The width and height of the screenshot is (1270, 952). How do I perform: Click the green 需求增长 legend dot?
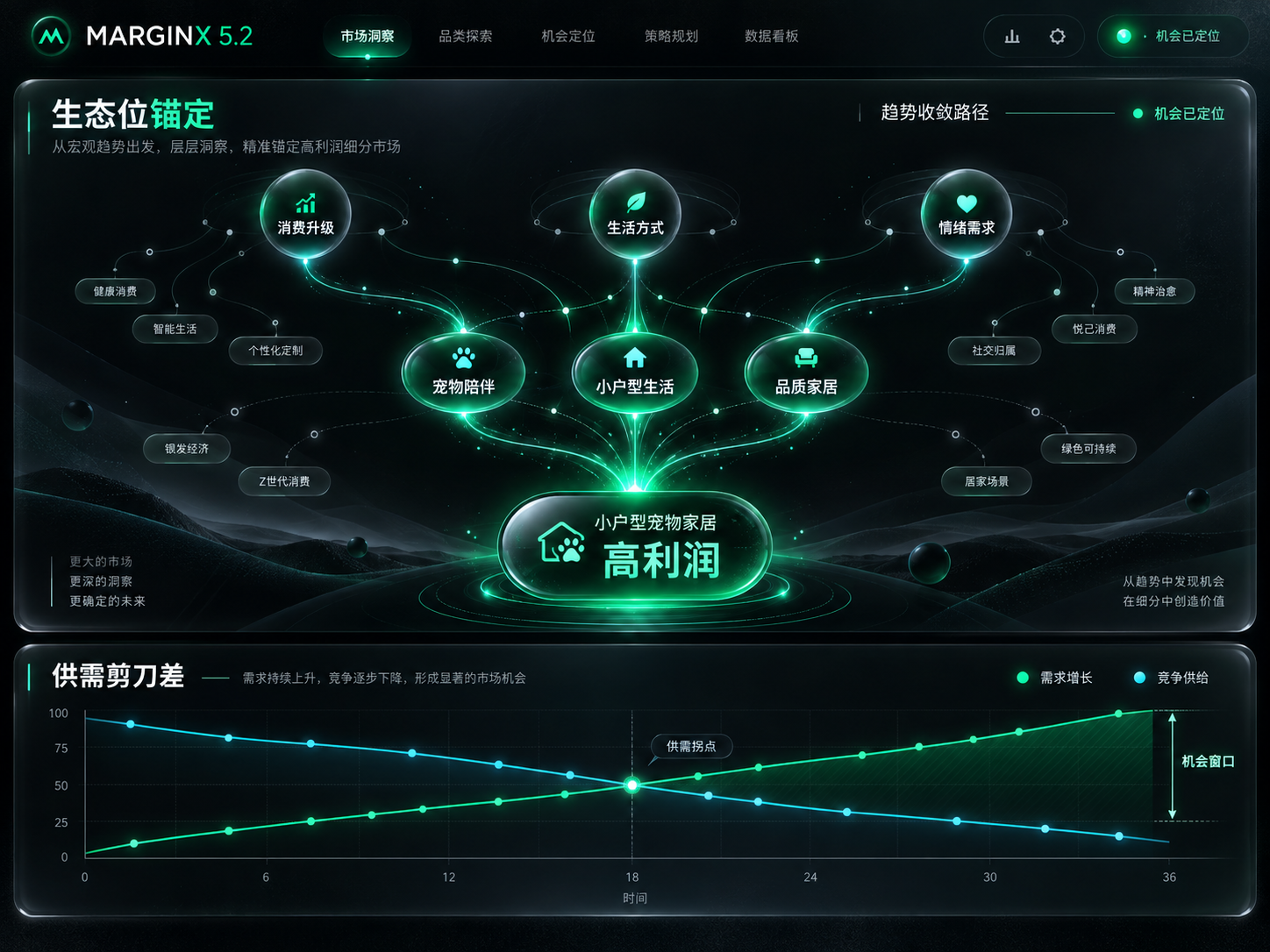click(x=1022, y=678)
